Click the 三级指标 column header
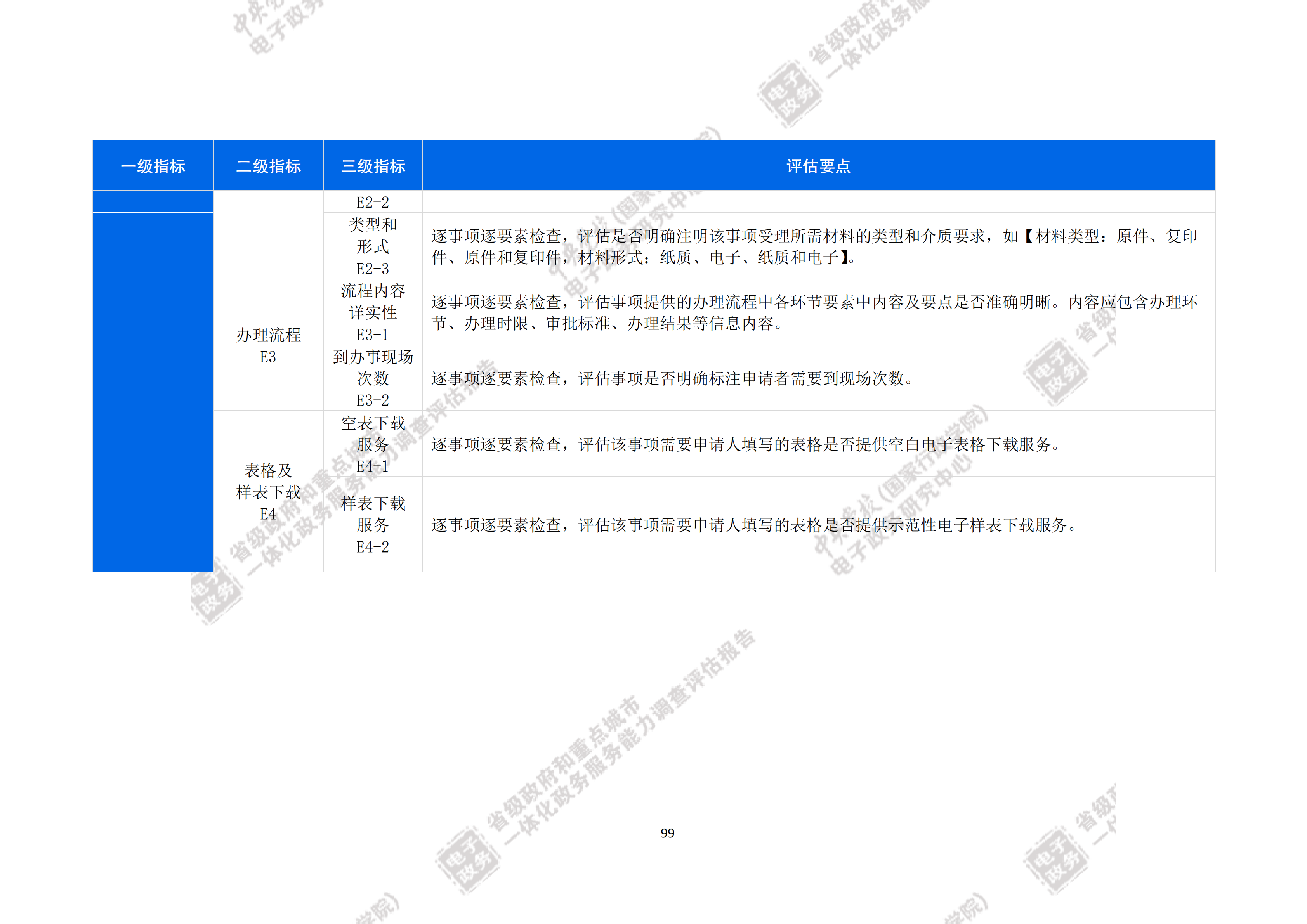Screen dimensions: 1307x924 373,166
